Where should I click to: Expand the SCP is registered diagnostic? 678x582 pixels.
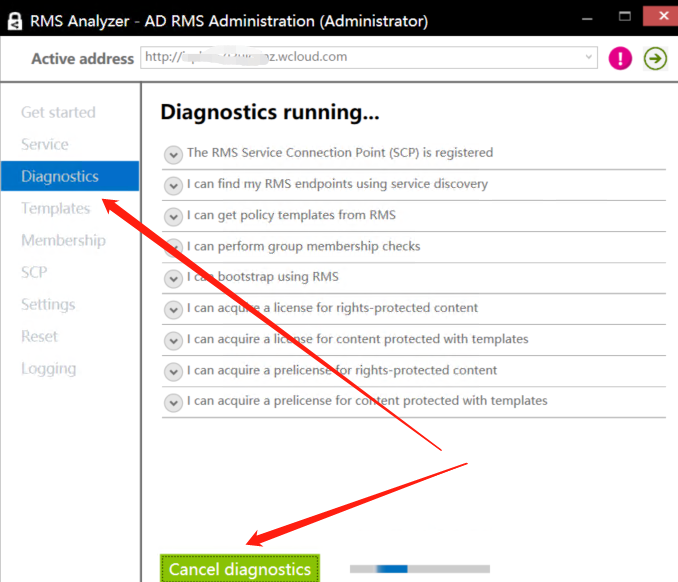click(173, 154)
